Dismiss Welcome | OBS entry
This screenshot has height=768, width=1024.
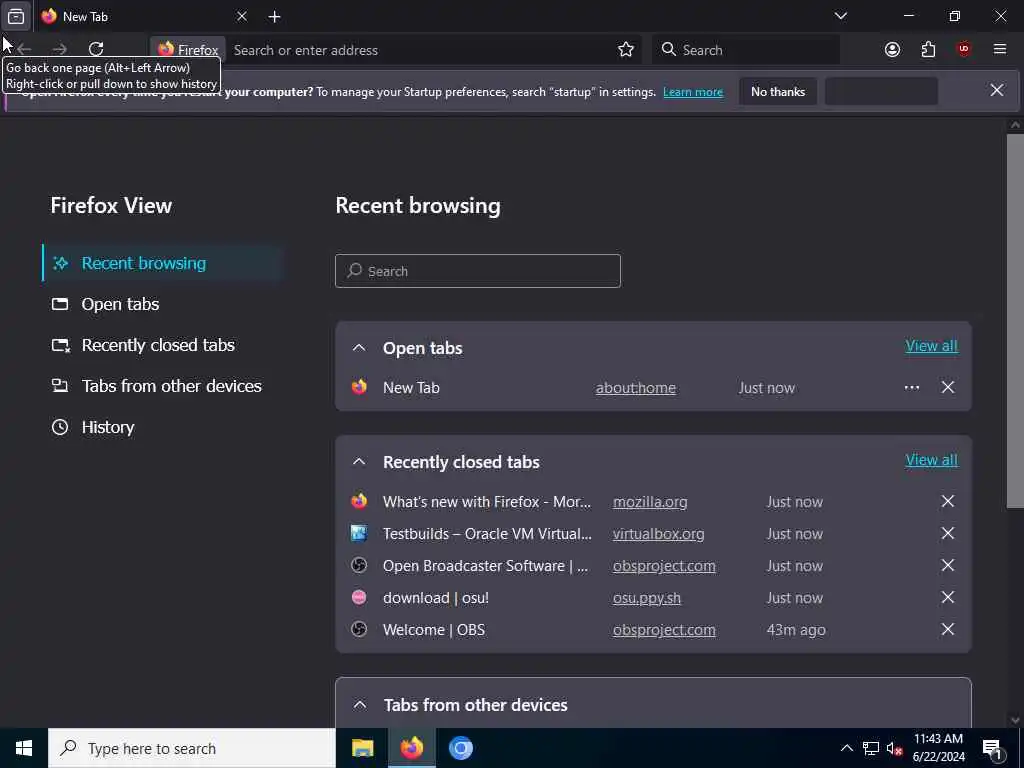pos(948,630)
